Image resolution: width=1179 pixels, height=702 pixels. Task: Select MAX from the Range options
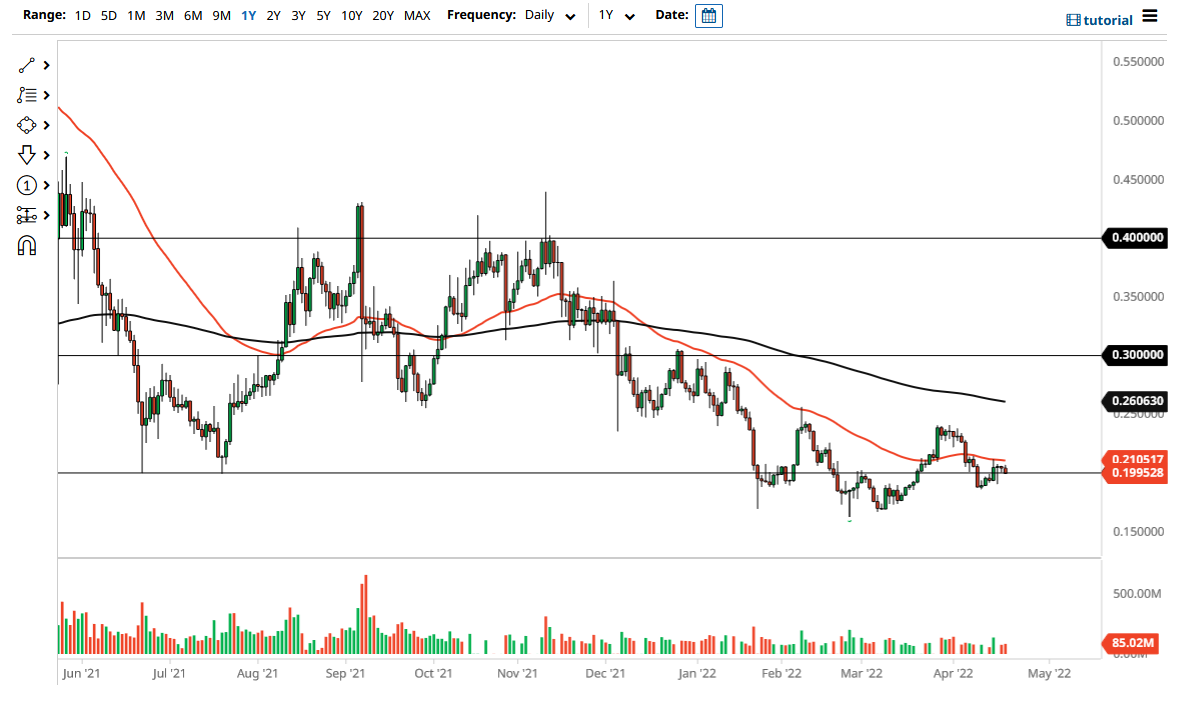point(417,15)
